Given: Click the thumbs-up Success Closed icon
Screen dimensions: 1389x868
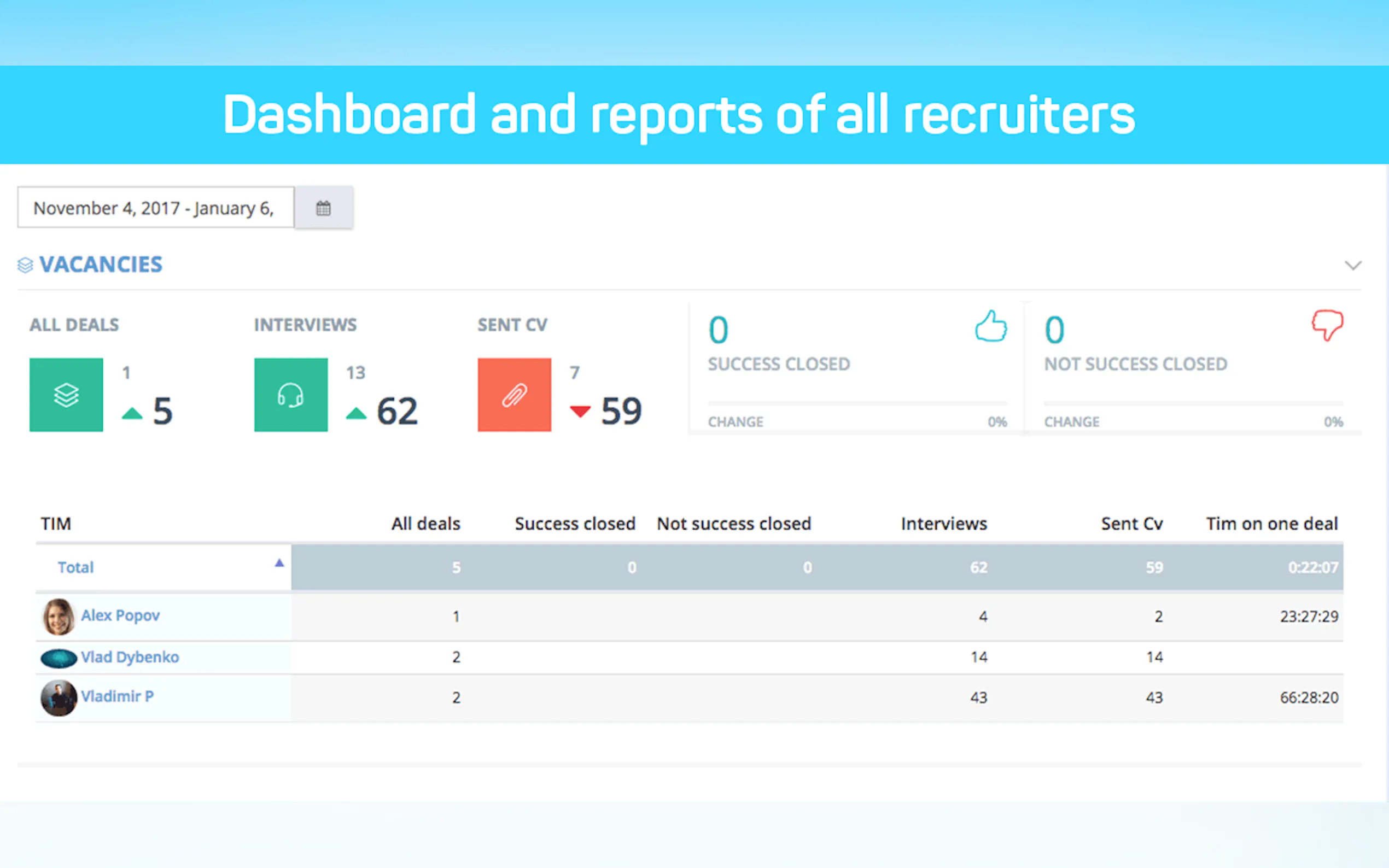Looking at the screenshot, I should (x=990, y=326).
